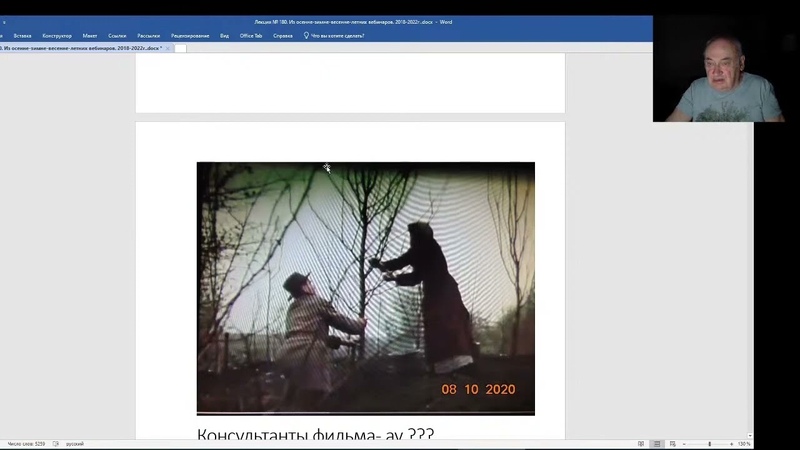800x450 pixels.
Task: Switch to Read Mode view
Action: tap(641, 444)
